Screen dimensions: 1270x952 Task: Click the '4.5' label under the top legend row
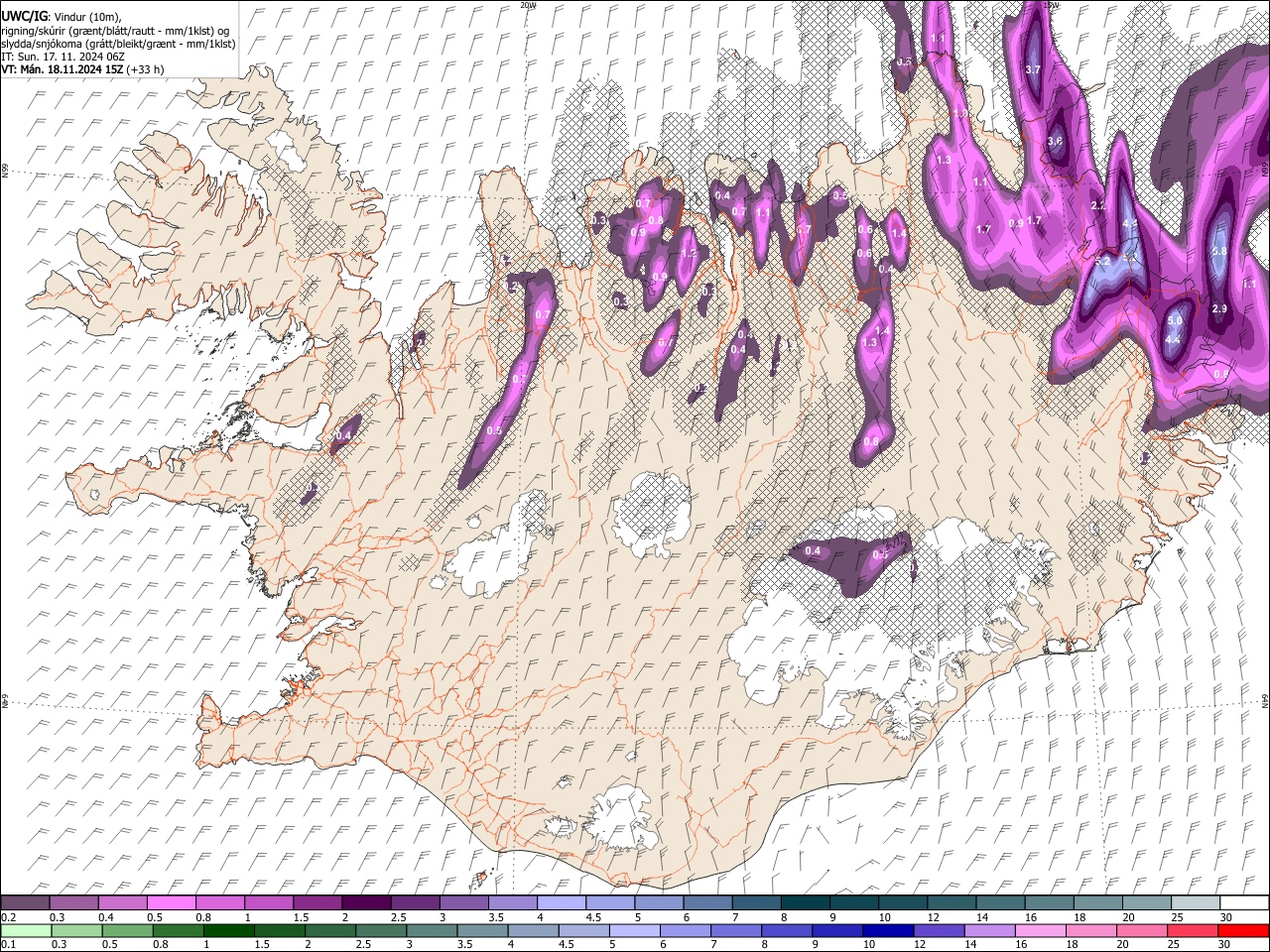593,918
